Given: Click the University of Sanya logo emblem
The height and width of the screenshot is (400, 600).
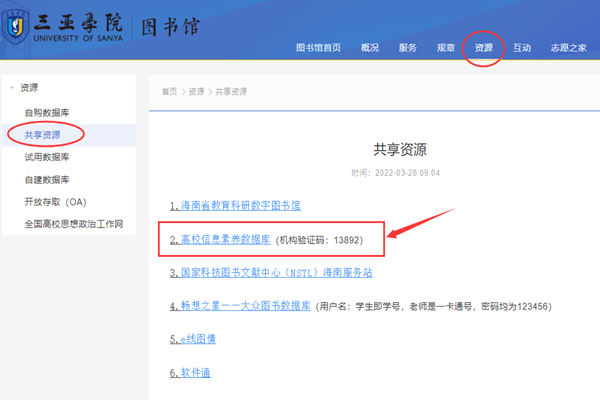Looking at the screenshot, I should pos(15,26).
